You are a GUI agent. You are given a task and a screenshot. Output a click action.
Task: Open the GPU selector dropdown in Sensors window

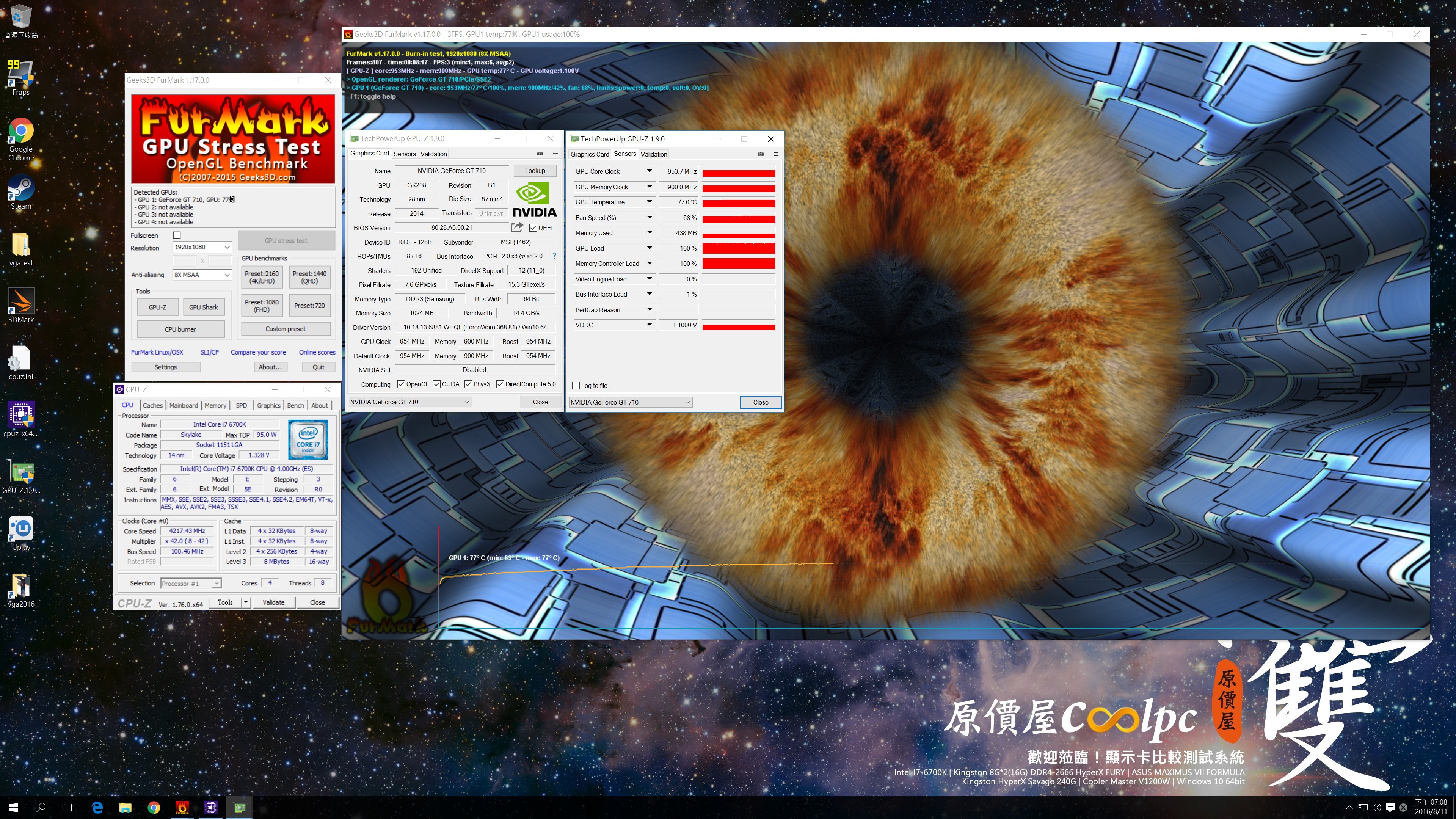(630, 402)
